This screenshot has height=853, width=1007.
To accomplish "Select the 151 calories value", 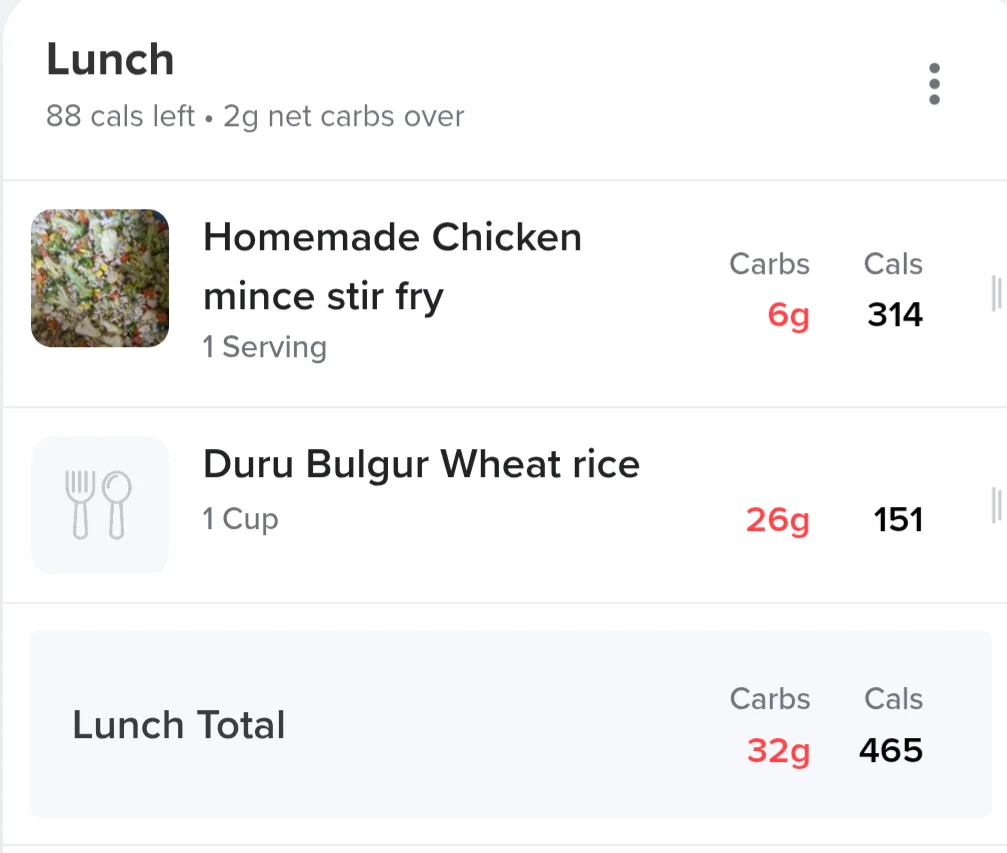I will 898,520.
